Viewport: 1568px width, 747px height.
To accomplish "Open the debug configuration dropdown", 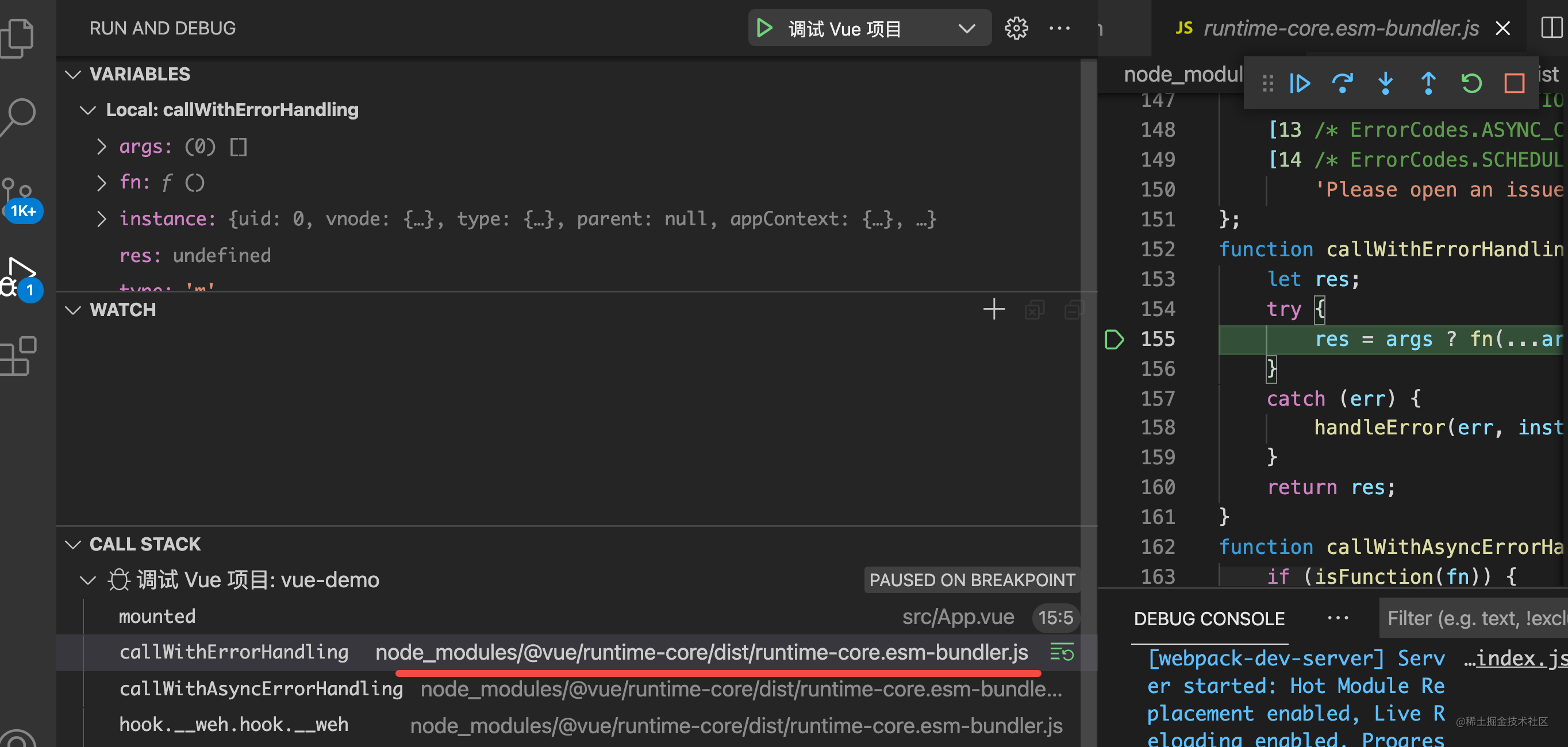I will (967, 29).
